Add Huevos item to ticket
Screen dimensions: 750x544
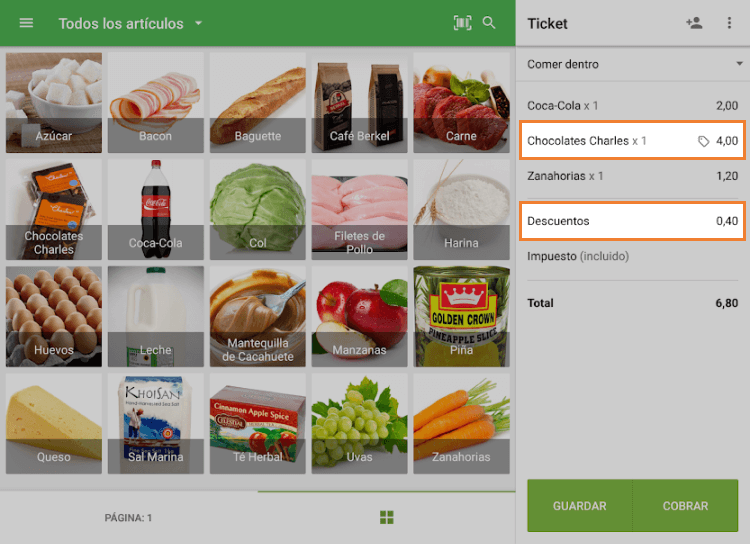click(x=54, y=317)
